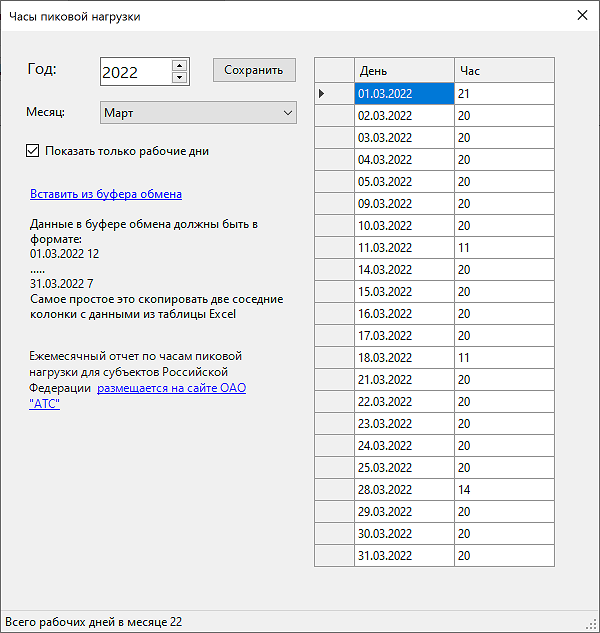Select the hour cell for 14.03.2022
This screenshot has width=600, height=633.
504,270
